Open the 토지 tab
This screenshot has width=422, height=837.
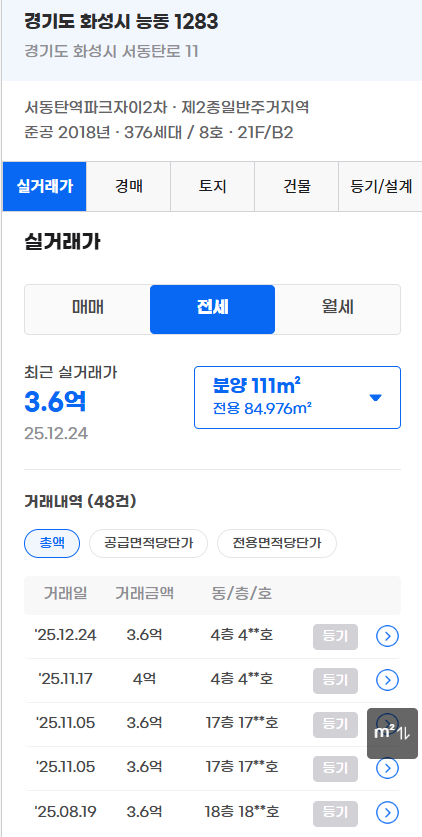[213, 186]
